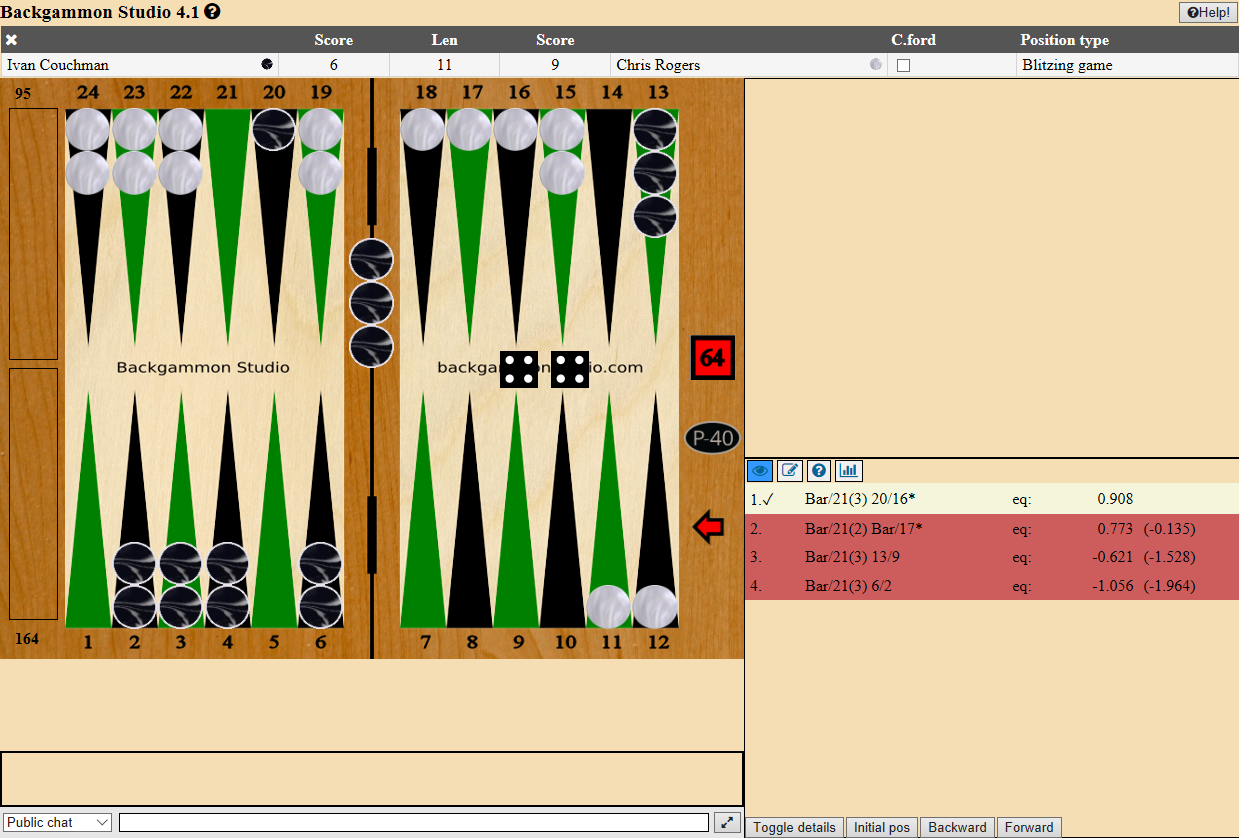Click the P-40 pip difference badge
1239x838 pixels.
pyautogui.click(x=713, y=438)
